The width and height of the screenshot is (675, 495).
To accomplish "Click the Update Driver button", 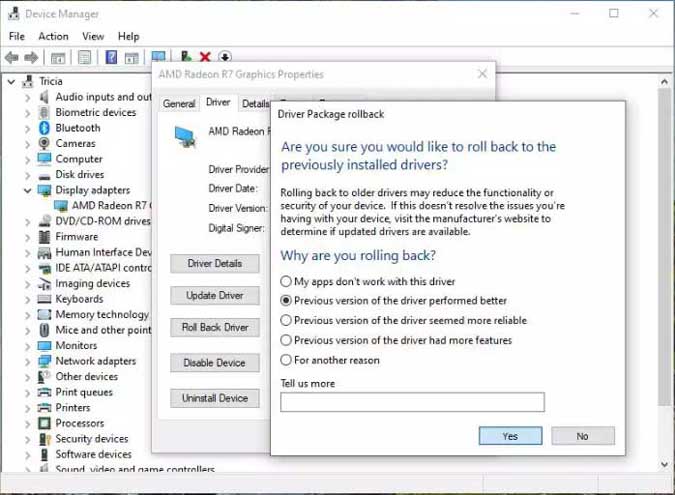I will (214, 295).
